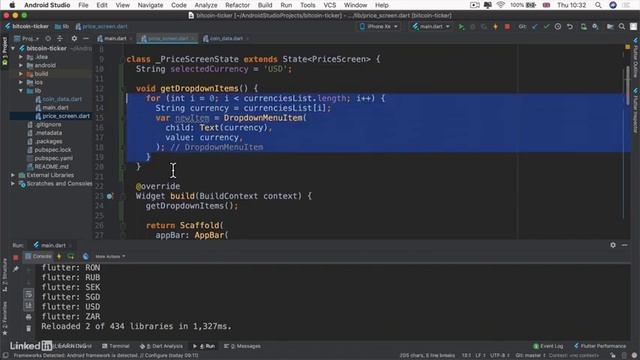Click the Git revert arrow icon
The width and height of the screenshot is (640, 360).
click(570, 27)
